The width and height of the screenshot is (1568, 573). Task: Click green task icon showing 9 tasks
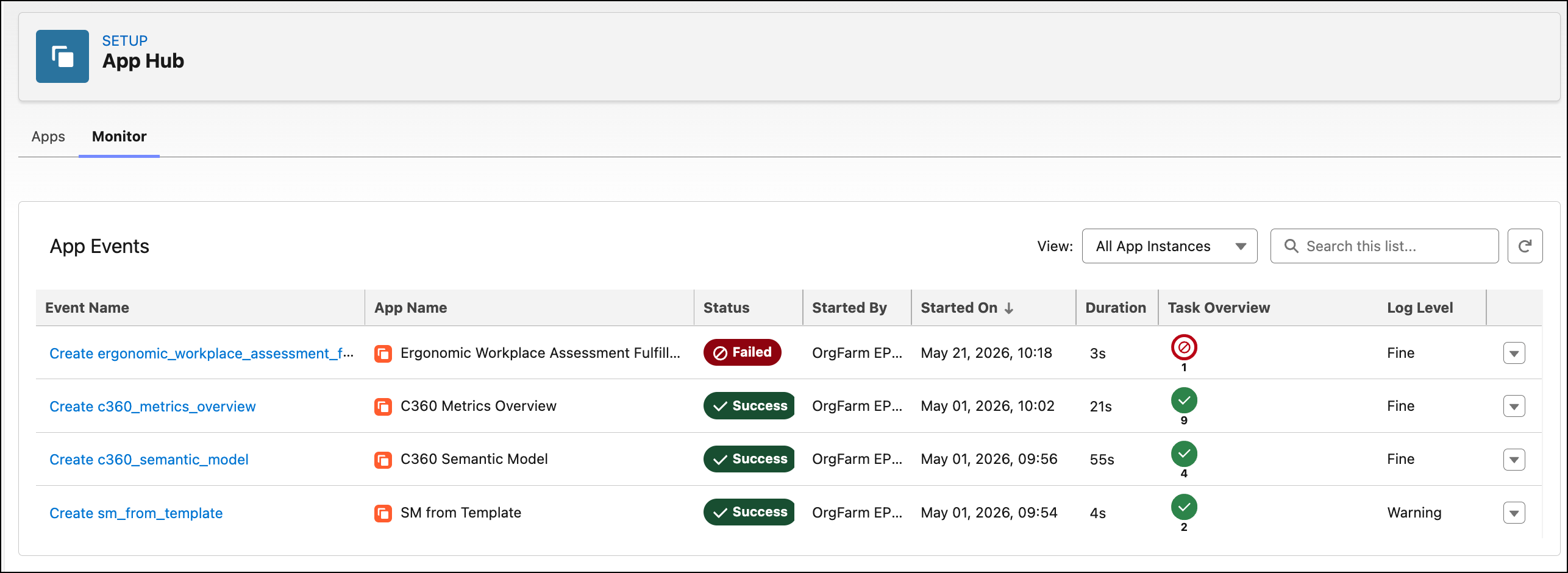[x=1184, y=400]
